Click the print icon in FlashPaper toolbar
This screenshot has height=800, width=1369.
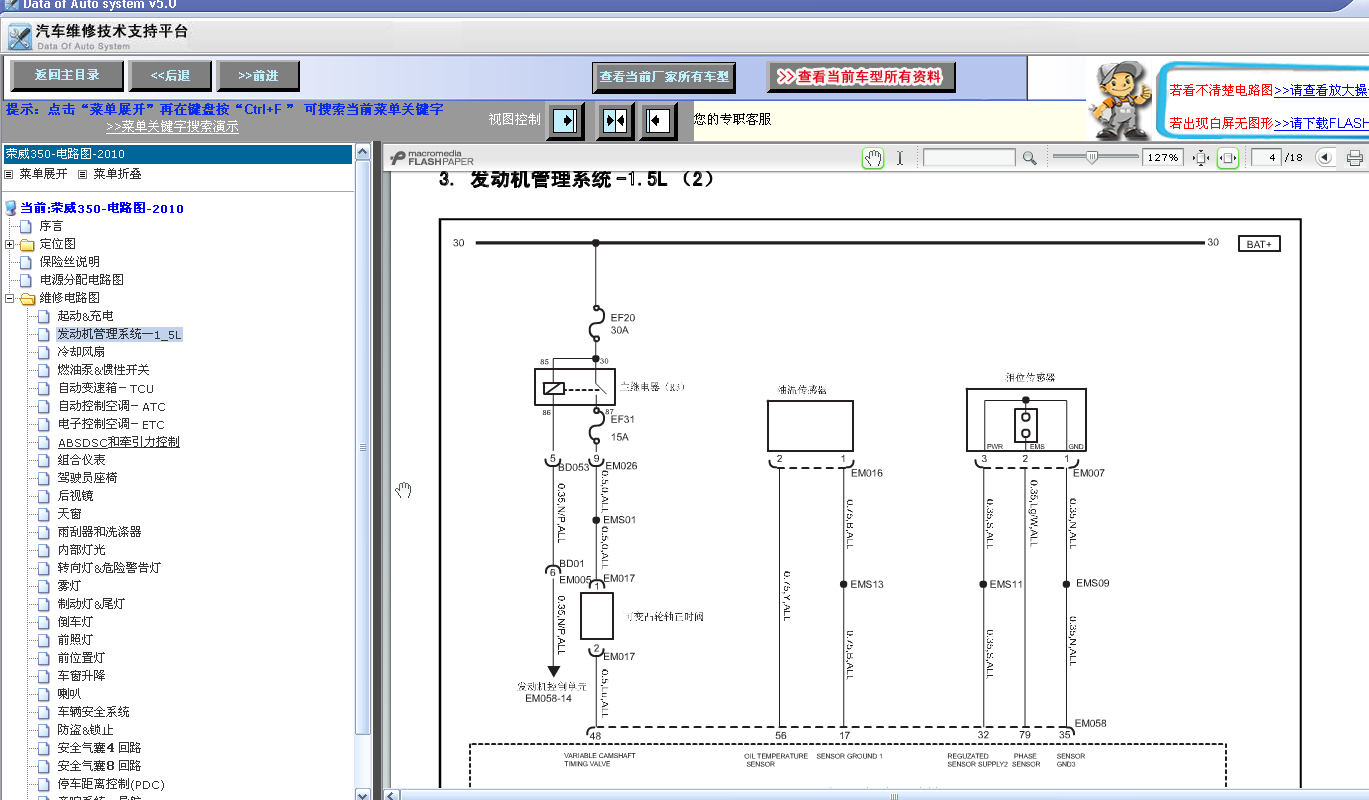[1355, 158]
